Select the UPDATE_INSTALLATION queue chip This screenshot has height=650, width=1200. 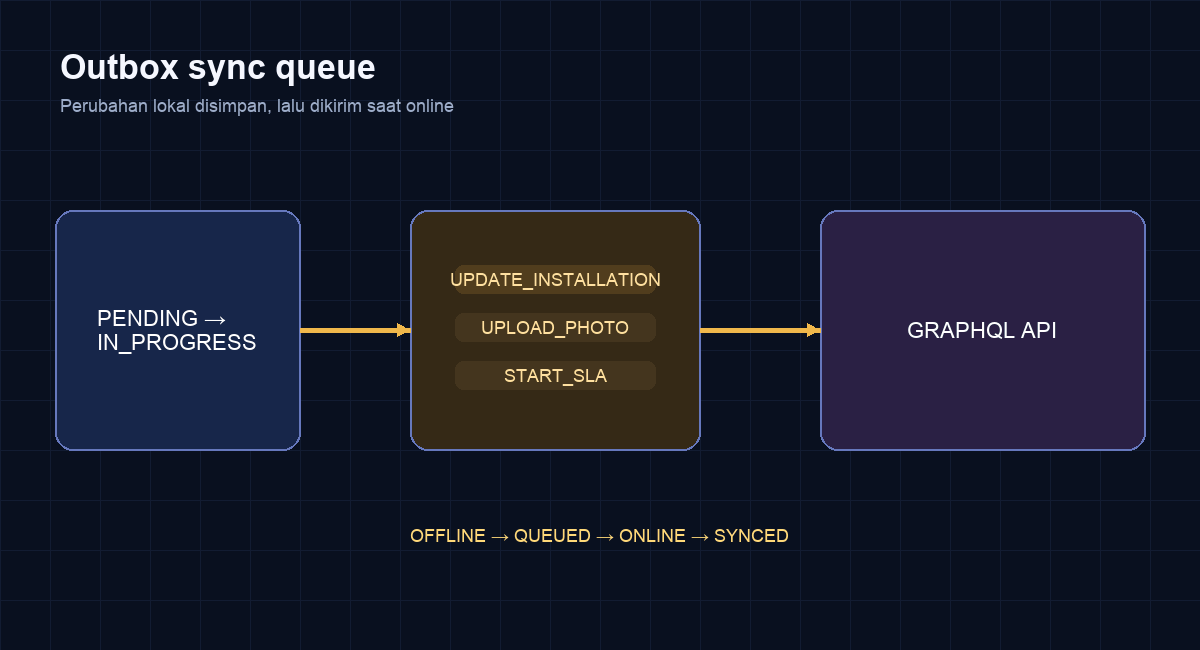click(555, 280)
